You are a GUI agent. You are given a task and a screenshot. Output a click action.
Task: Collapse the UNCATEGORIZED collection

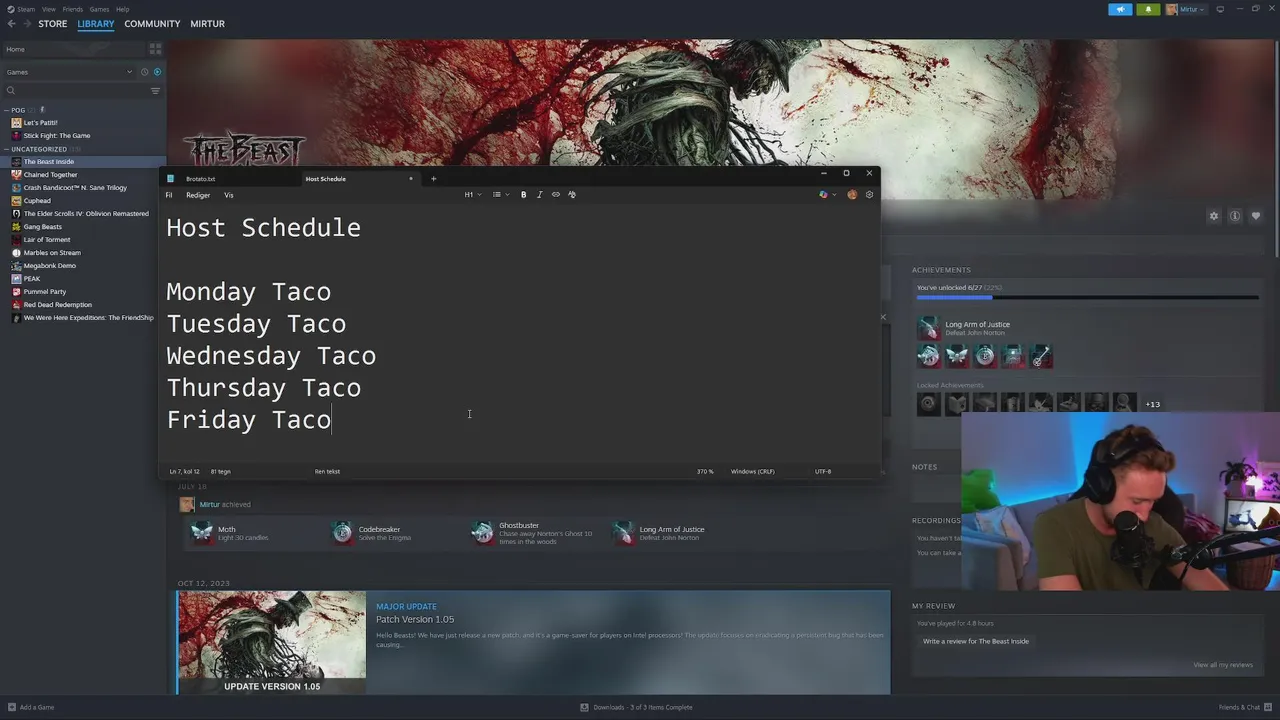point(6,149)
